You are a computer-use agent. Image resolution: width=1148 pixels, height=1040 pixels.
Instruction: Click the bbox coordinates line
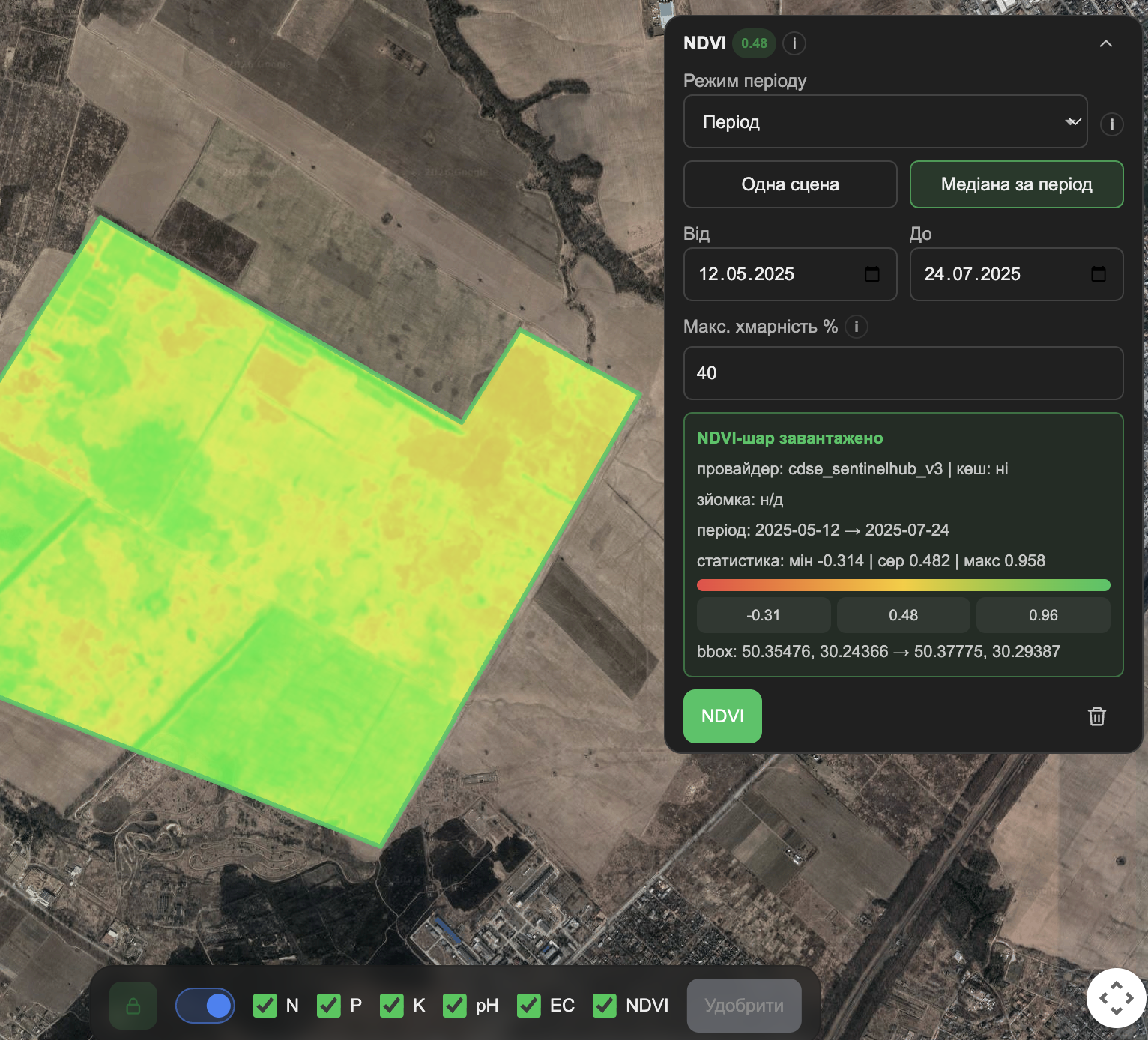pyautogui.click(x=878, y=652)
